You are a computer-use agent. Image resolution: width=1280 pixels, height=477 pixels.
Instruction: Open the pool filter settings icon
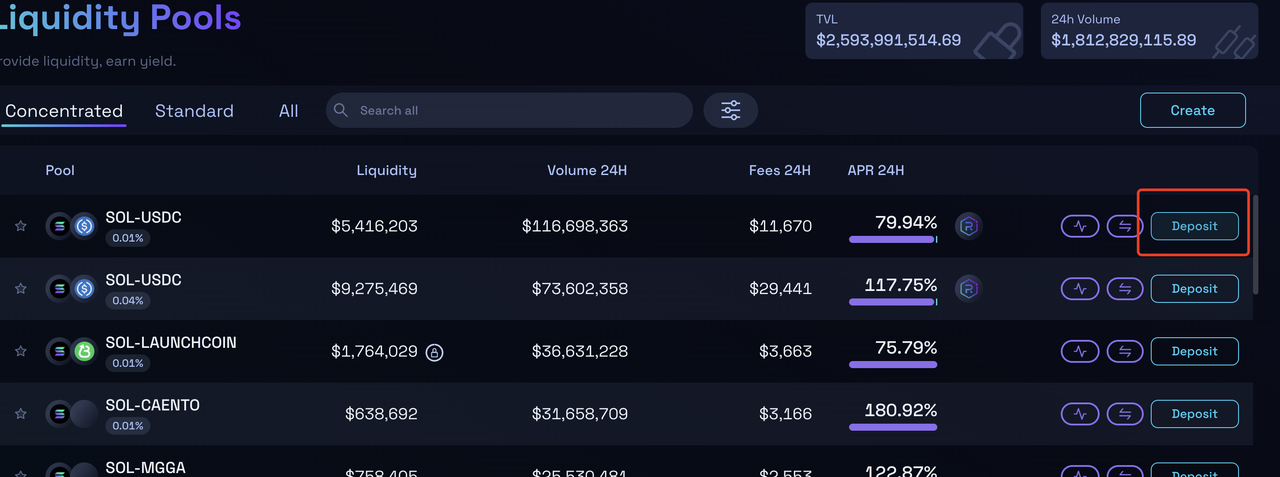tap(730, 110)
